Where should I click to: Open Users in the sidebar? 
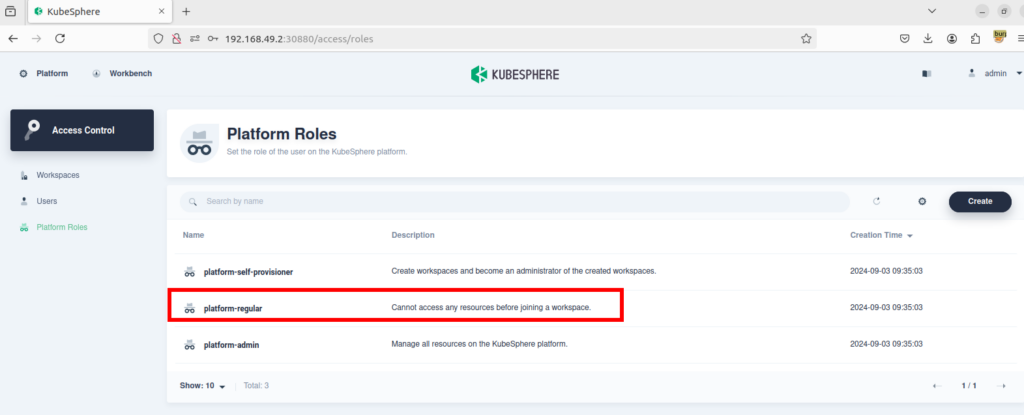tap(46, 201)
